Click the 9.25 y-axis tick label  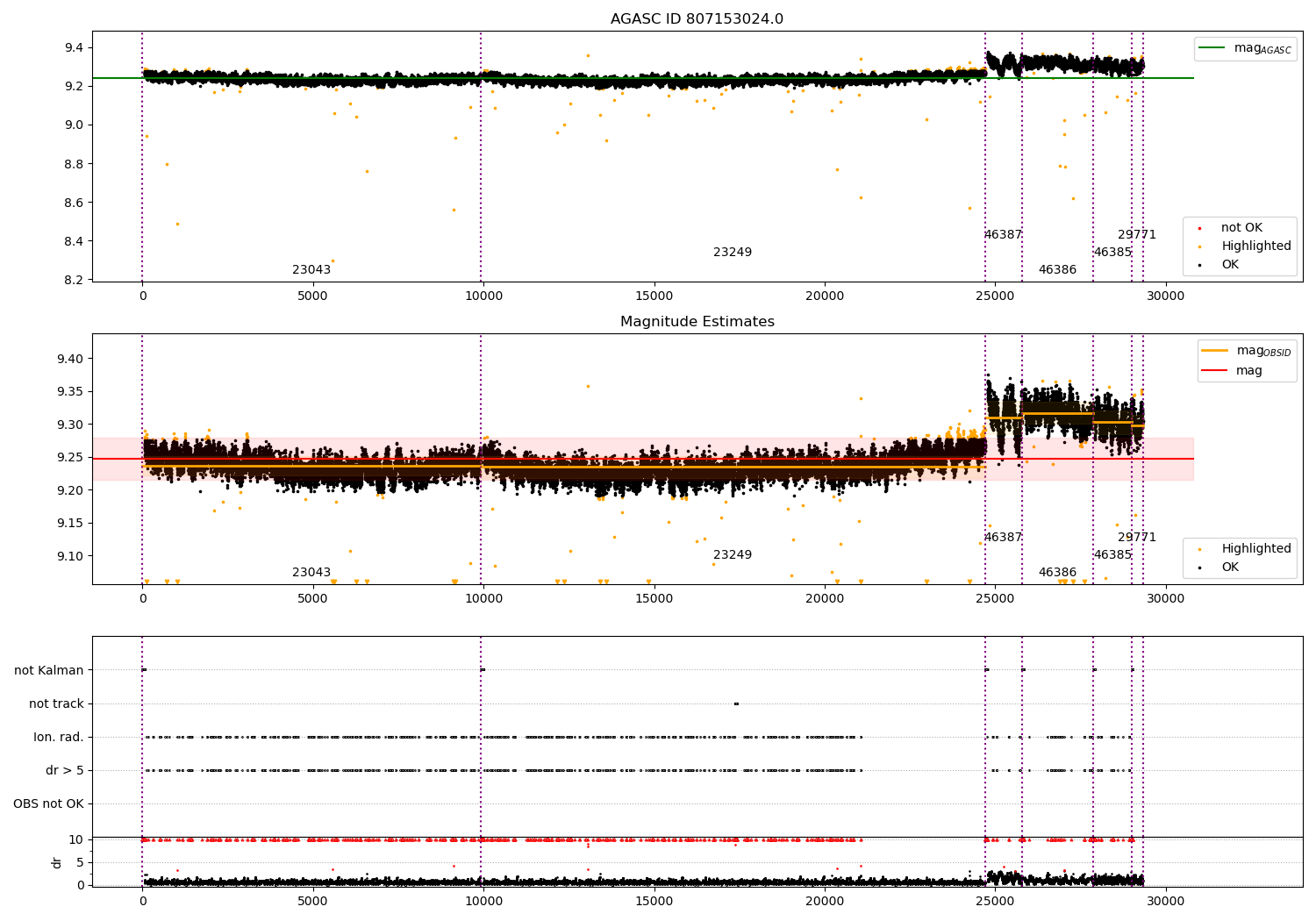[x=71, y=457]
